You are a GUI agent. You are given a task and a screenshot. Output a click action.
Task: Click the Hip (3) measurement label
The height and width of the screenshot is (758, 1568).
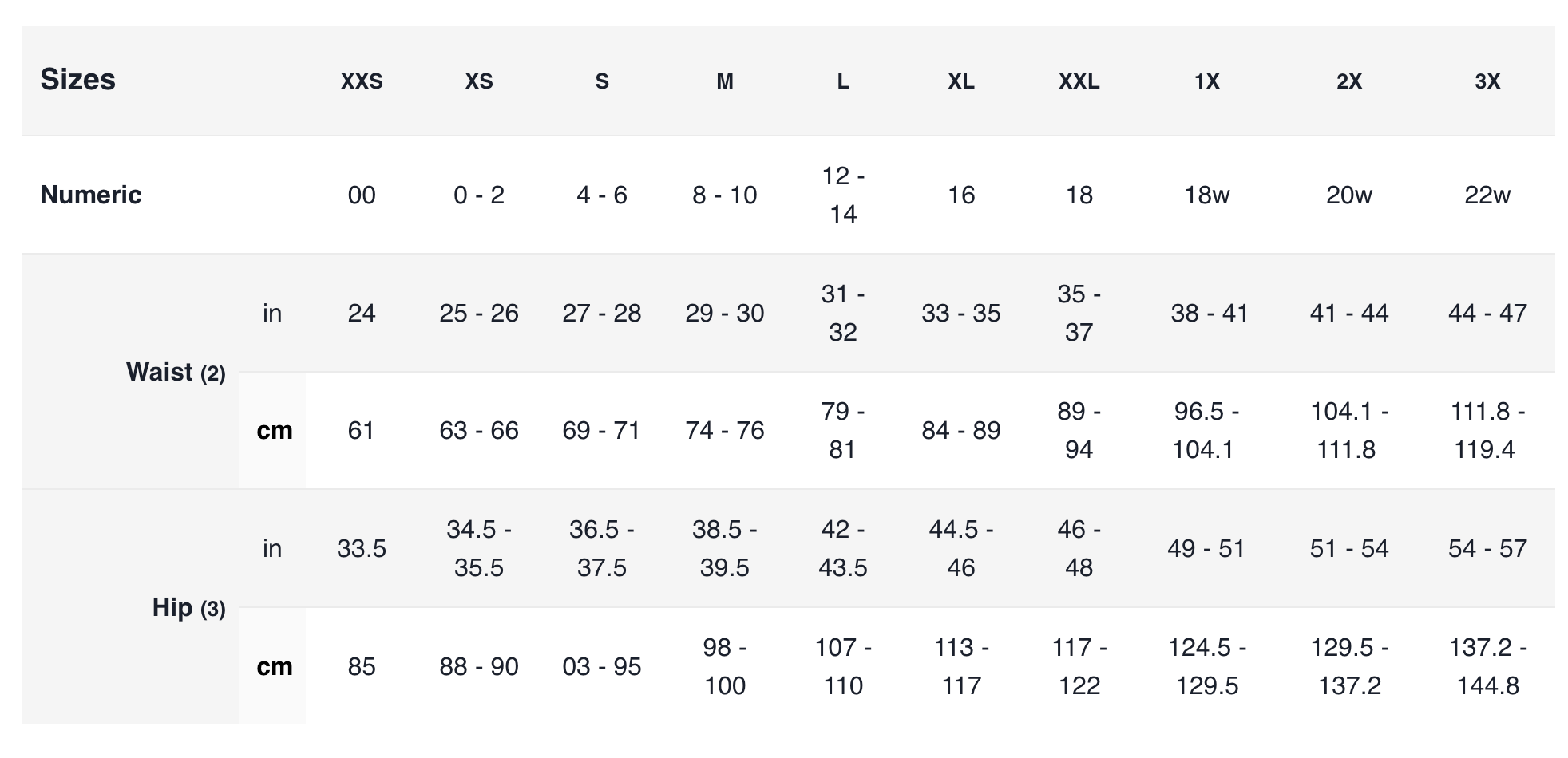[188, 608]
